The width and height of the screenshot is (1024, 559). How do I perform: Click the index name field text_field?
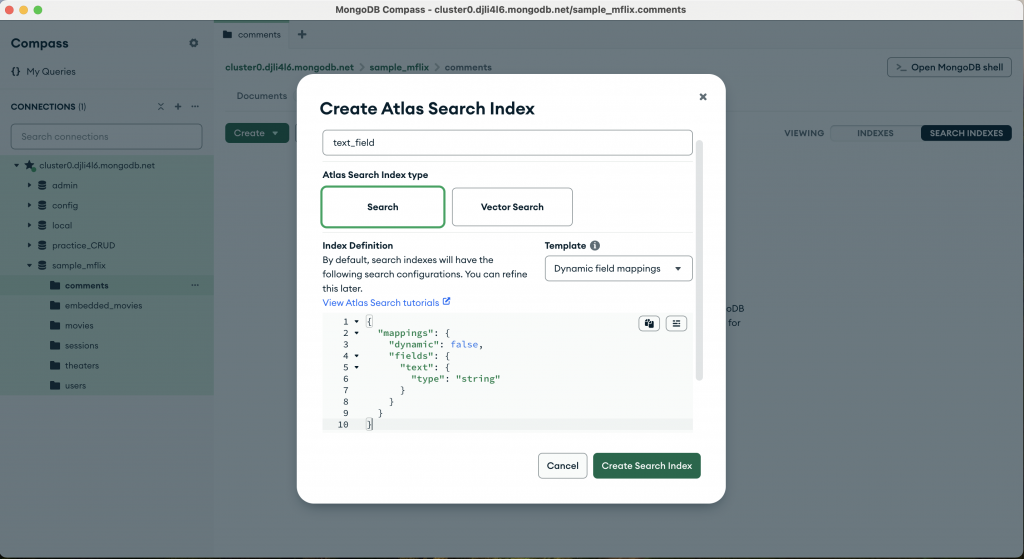(507, 142)
